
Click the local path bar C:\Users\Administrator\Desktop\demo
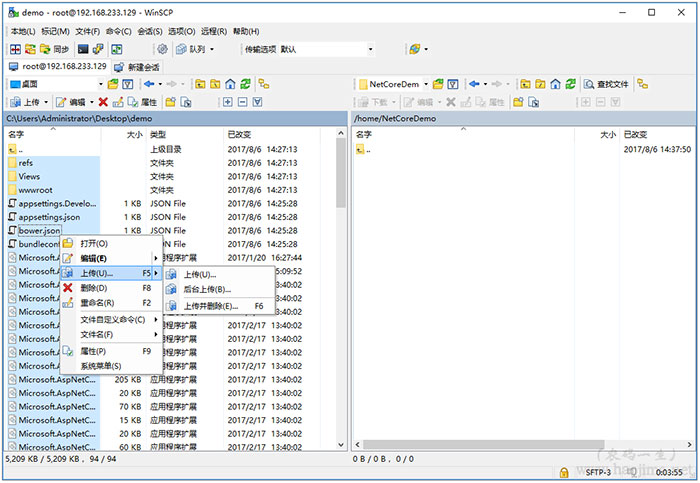(x=176, y=119)
